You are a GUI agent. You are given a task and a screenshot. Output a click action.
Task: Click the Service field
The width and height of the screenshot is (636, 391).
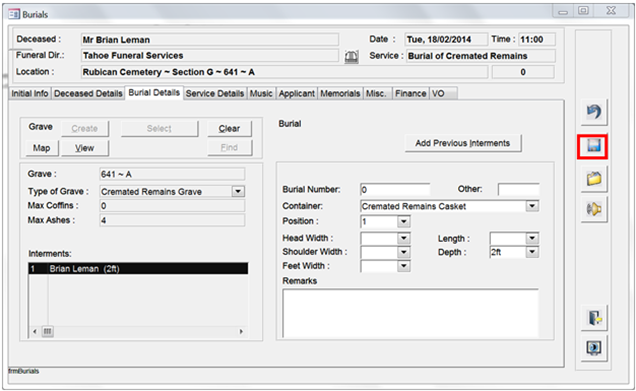click(481, 56)
